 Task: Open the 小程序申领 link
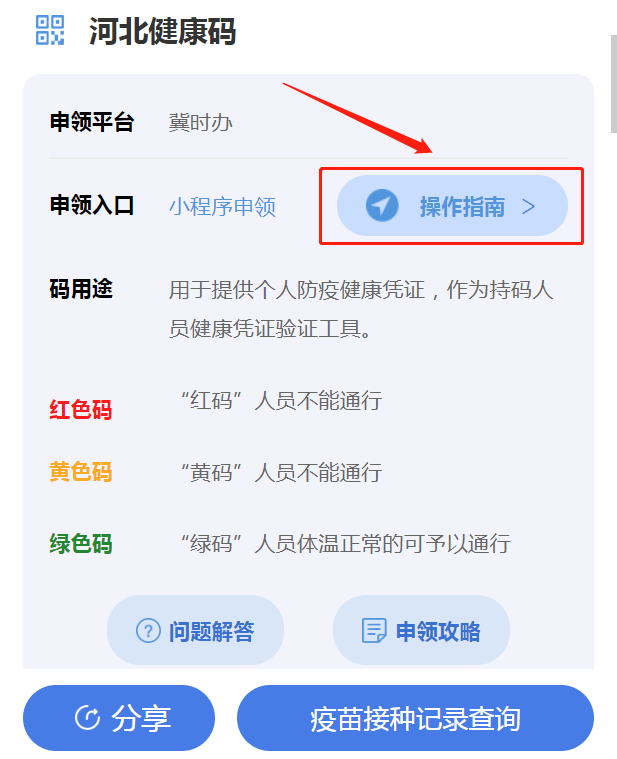click(222, 207)
